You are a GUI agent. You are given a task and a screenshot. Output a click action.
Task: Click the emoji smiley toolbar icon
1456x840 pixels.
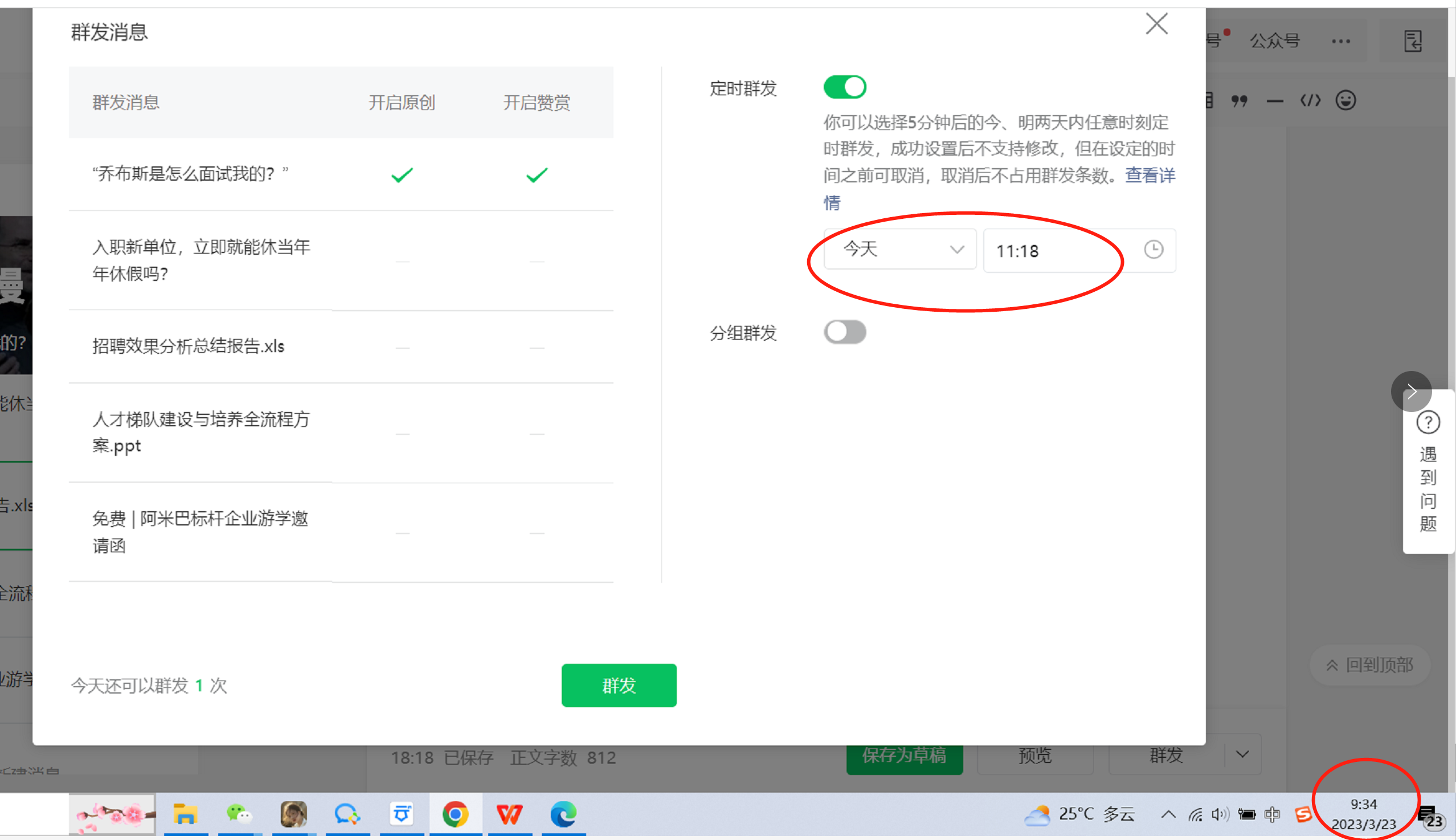click(1345, 101)
